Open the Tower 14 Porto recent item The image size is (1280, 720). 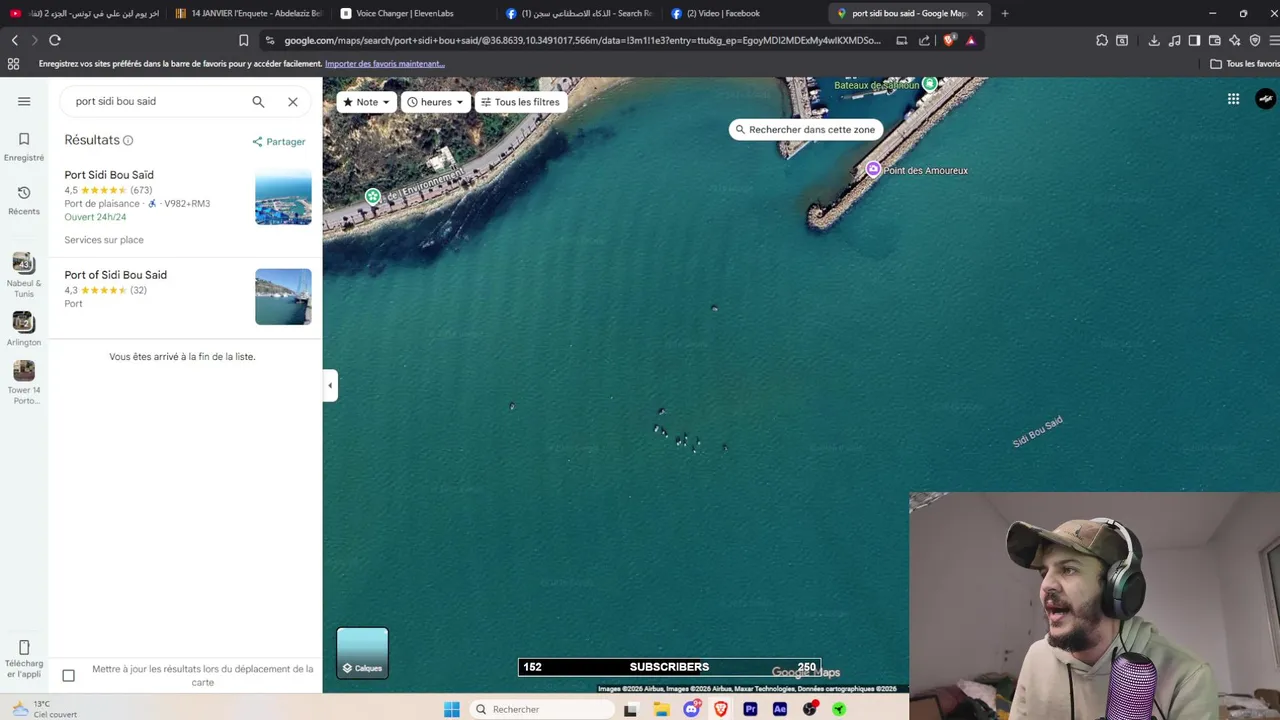tap(24, 383)
